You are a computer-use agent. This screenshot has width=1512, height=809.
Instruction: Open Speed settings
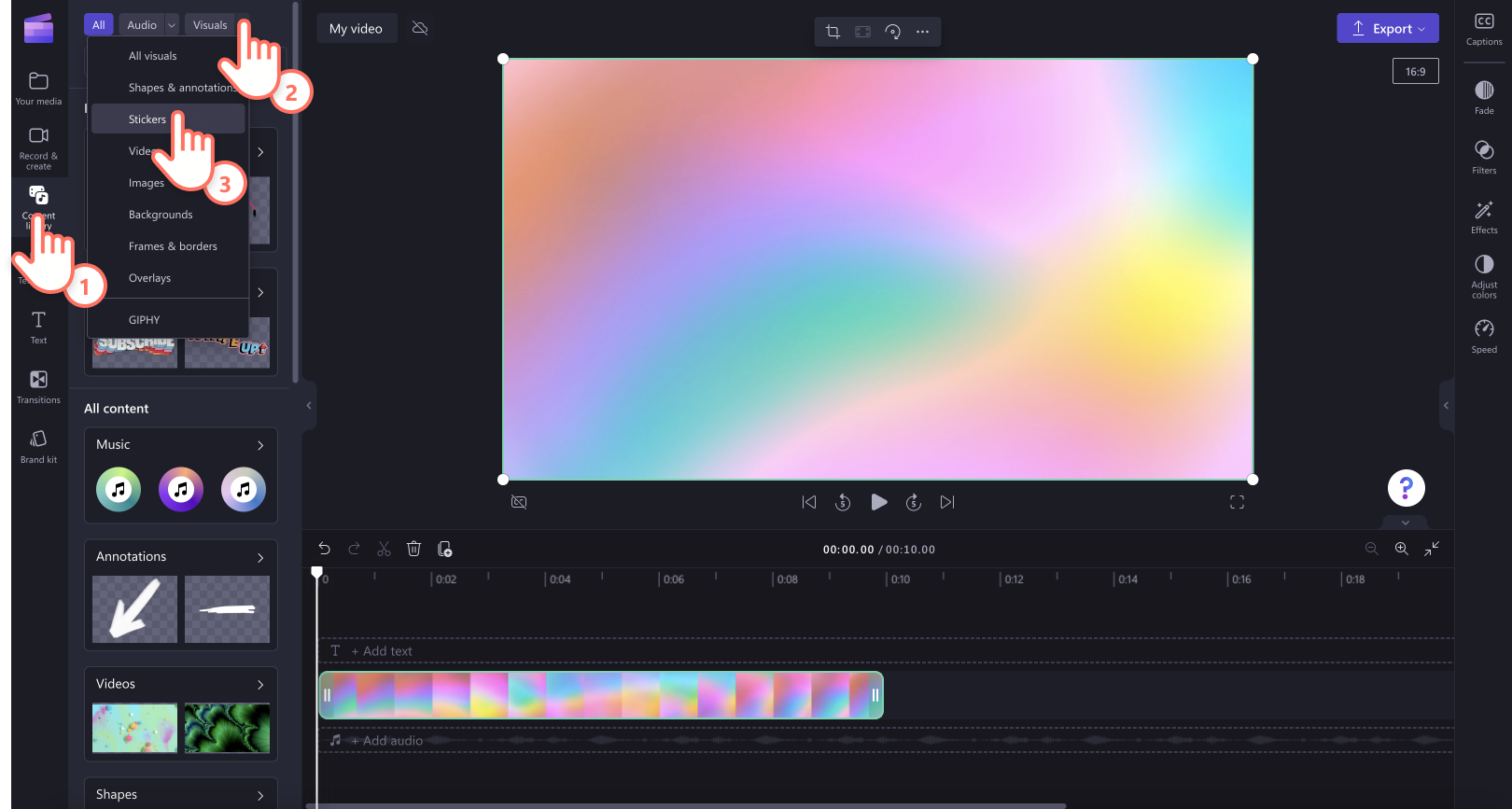(1484, 336)
